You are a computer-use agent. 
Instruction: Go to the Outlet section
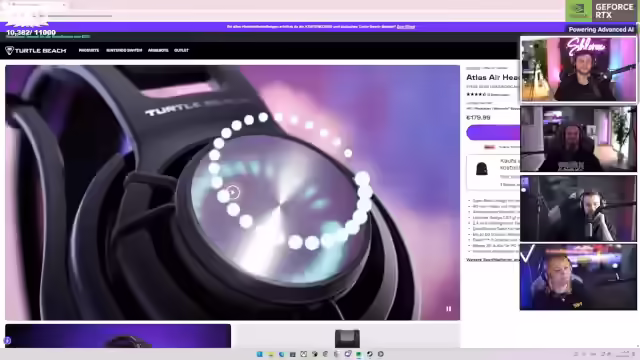(x=181, y=50)
